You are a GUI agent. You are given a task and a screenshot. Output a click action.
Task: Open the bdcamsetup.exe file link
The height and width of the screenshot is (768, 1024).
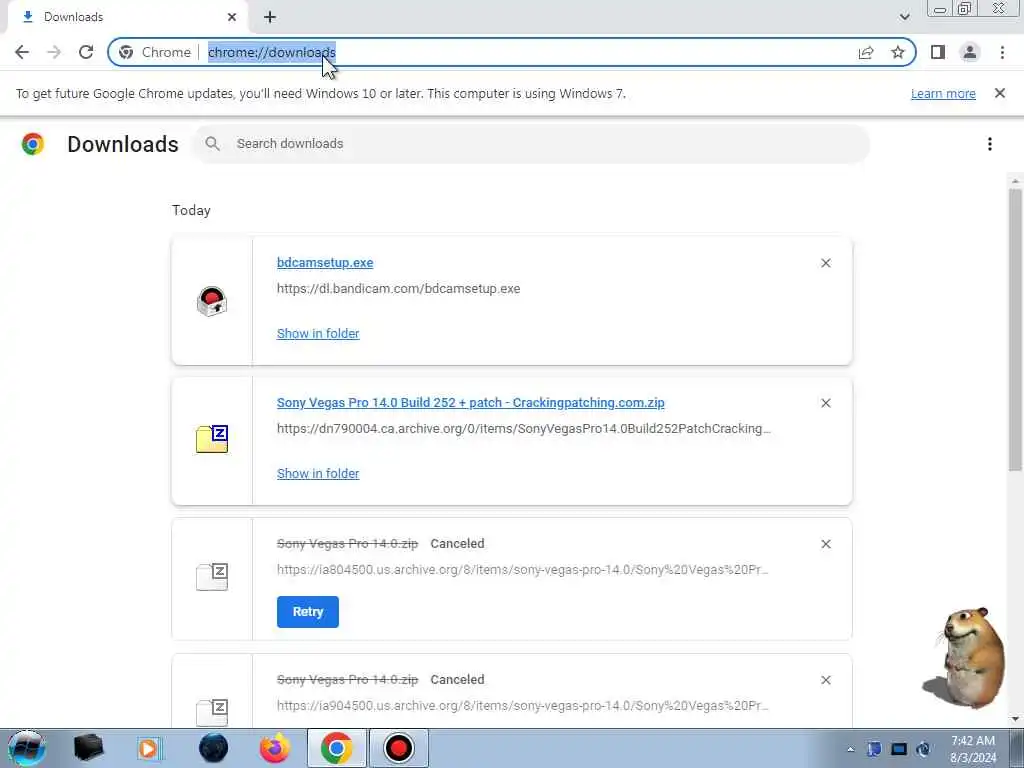tap(325, 263)
